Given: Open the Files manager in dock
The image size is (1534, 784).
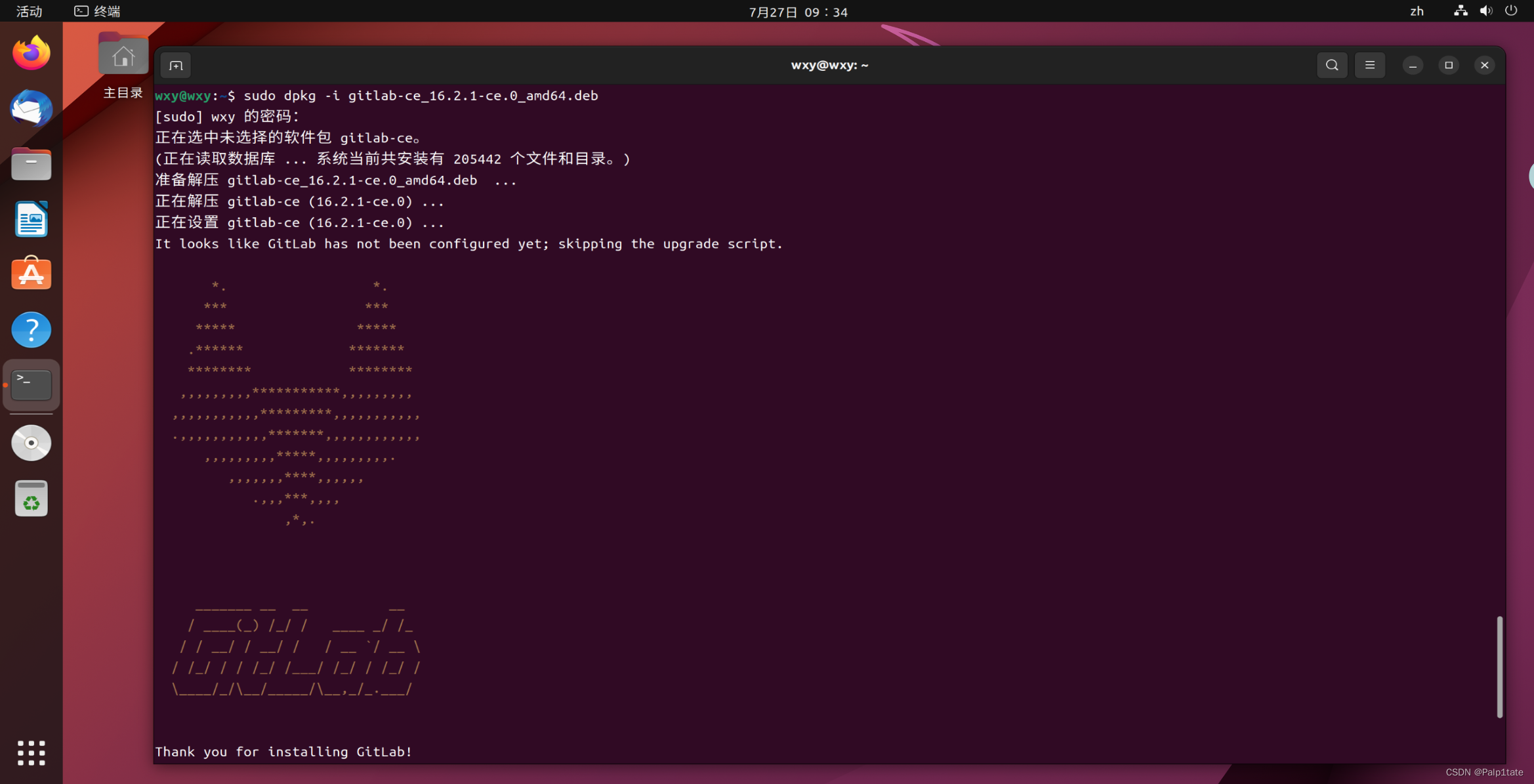Looking at the screenshot, I should pos(31,163).
